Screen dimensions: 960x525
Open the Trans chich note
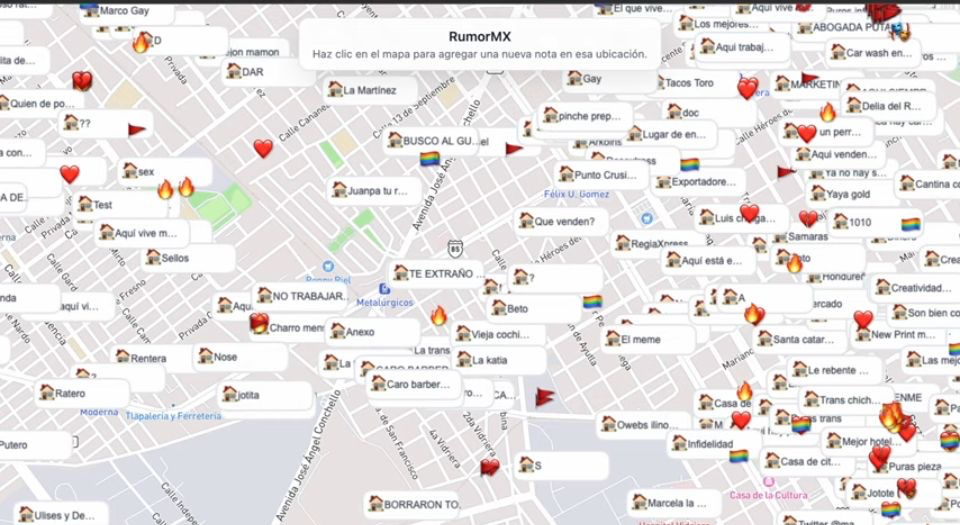point(845,400)
